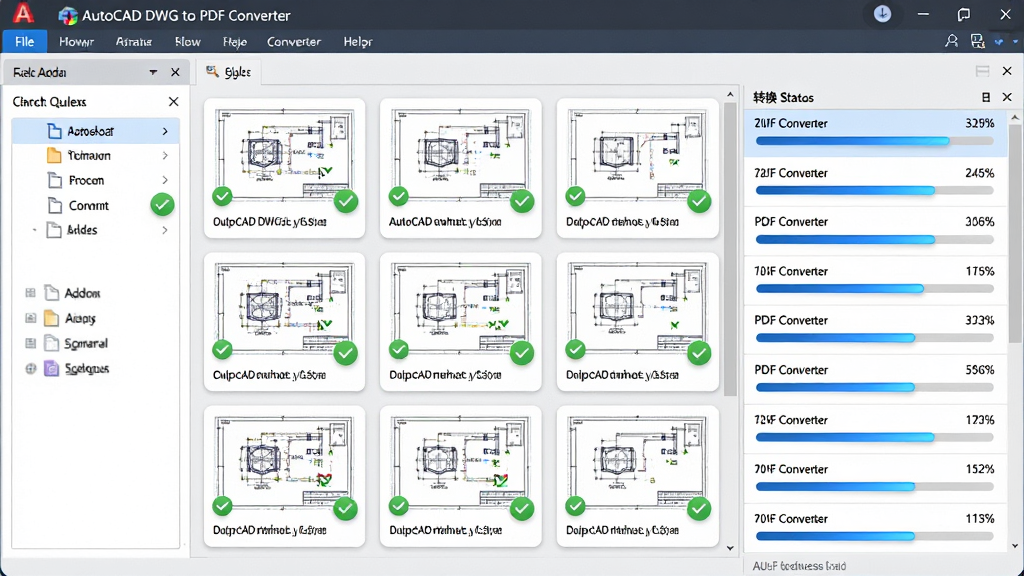Expand the Aorosloar row using its chevron
The height and width of the screenshot is (576, 1024).
point(165,131)
